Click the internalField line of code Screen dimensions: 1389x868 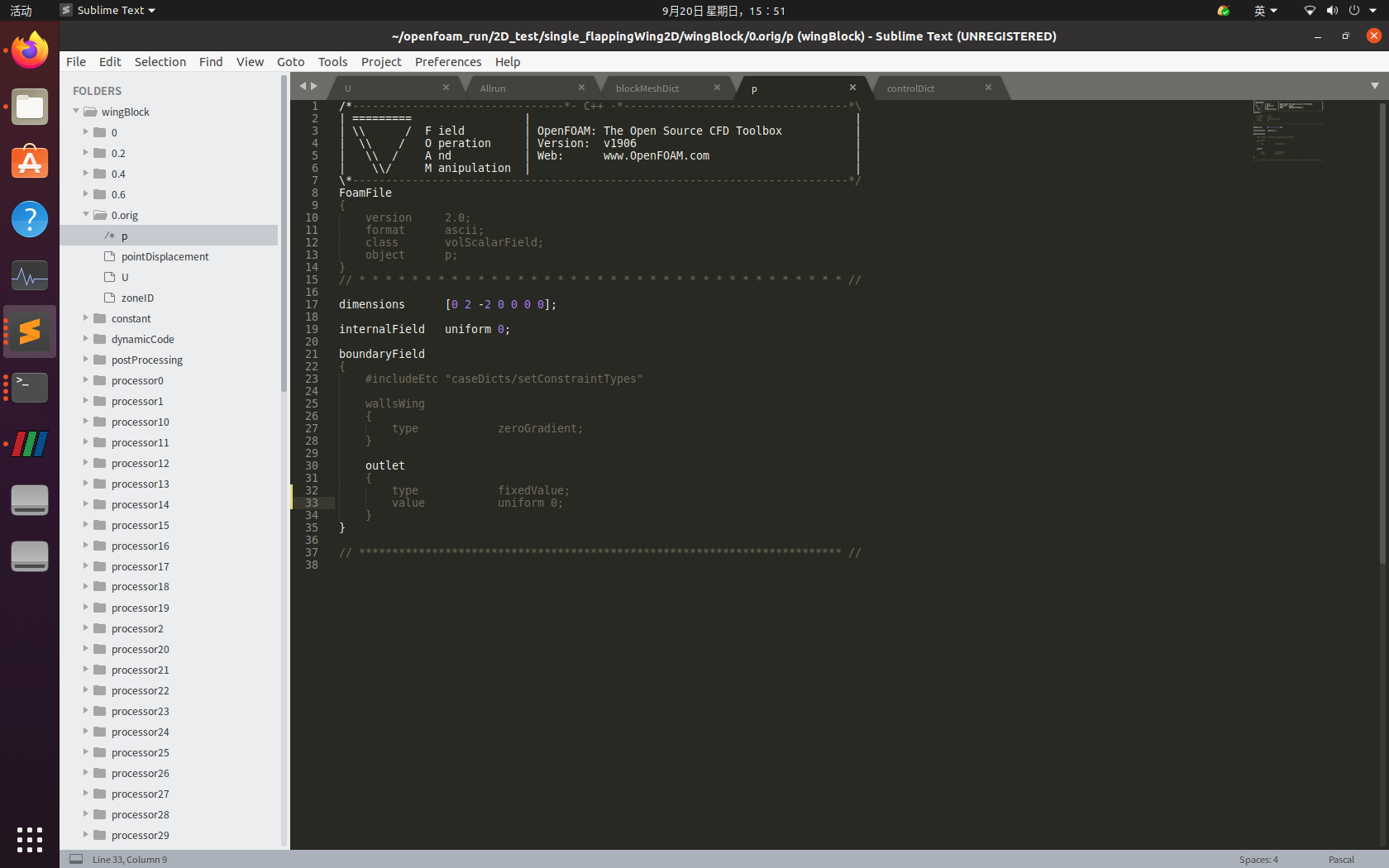424,329
